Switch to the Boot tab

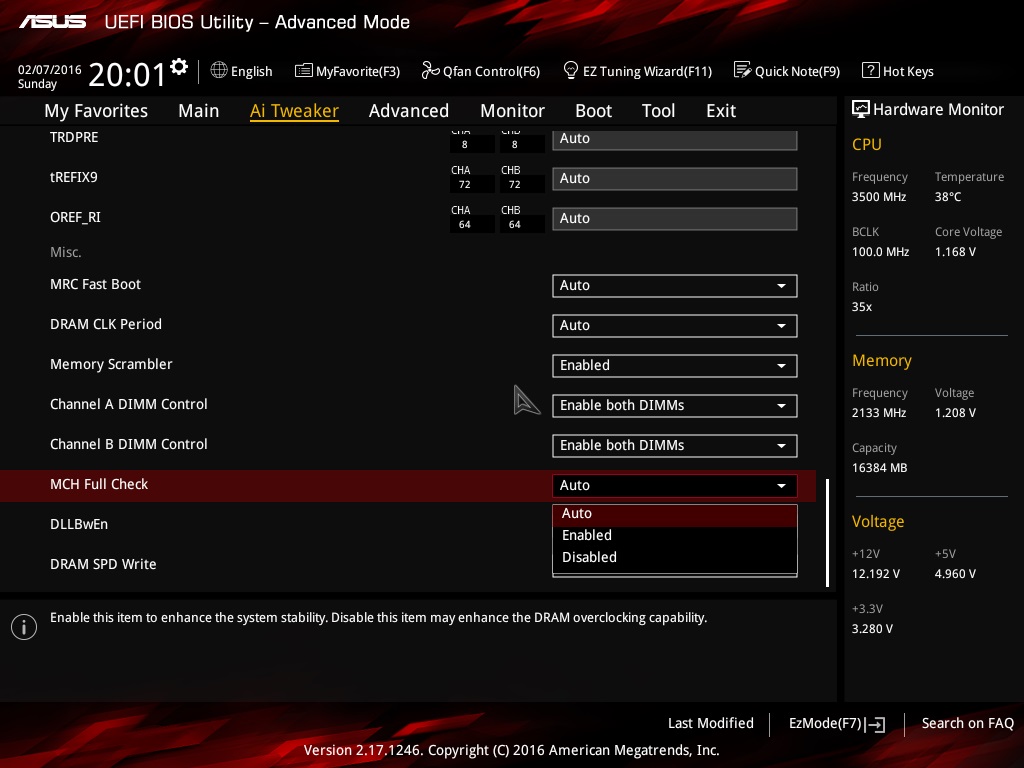(594, 111)
